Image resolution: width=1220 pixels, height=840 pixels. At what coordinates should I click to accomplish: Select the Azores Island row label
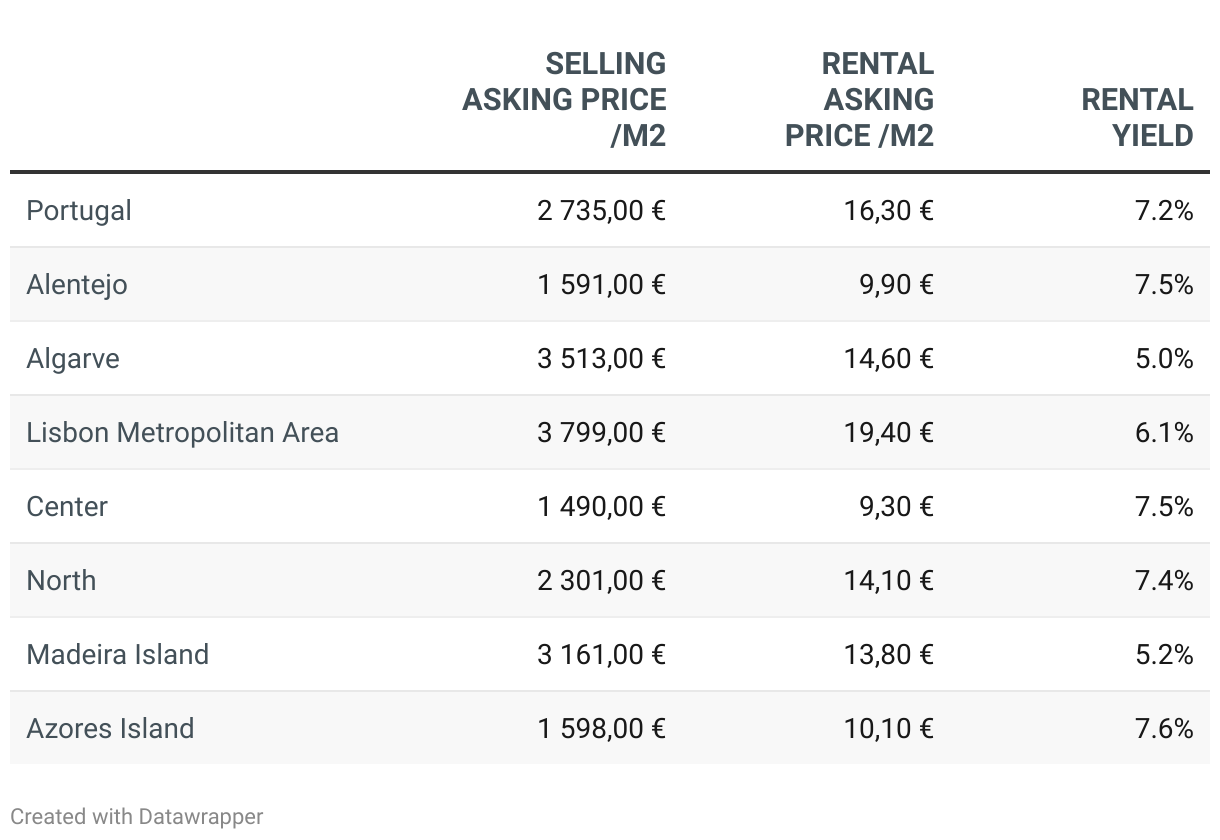[110, 729]
